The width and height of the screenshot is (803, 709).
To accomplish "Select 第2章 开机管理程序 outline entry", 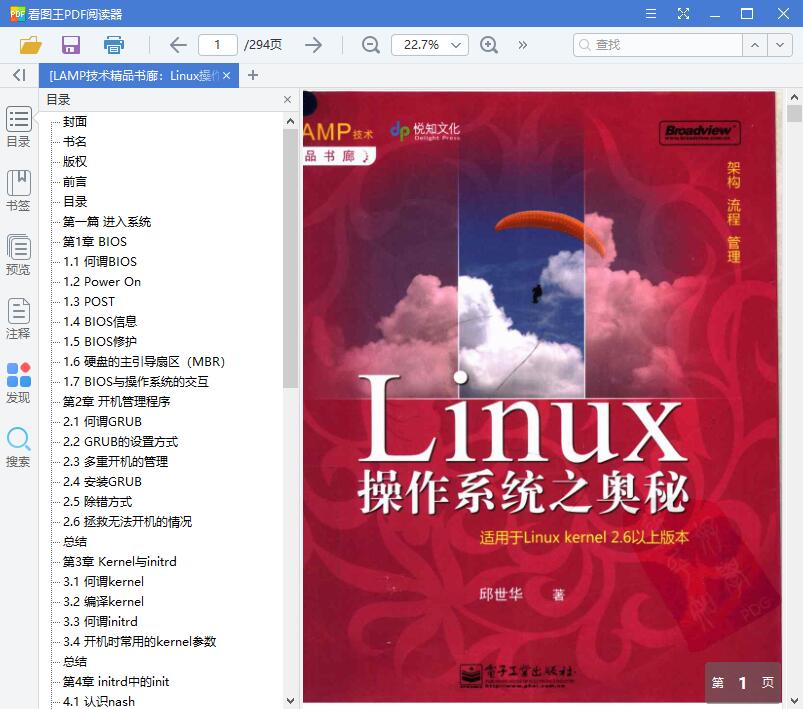I will pos(116,401).
